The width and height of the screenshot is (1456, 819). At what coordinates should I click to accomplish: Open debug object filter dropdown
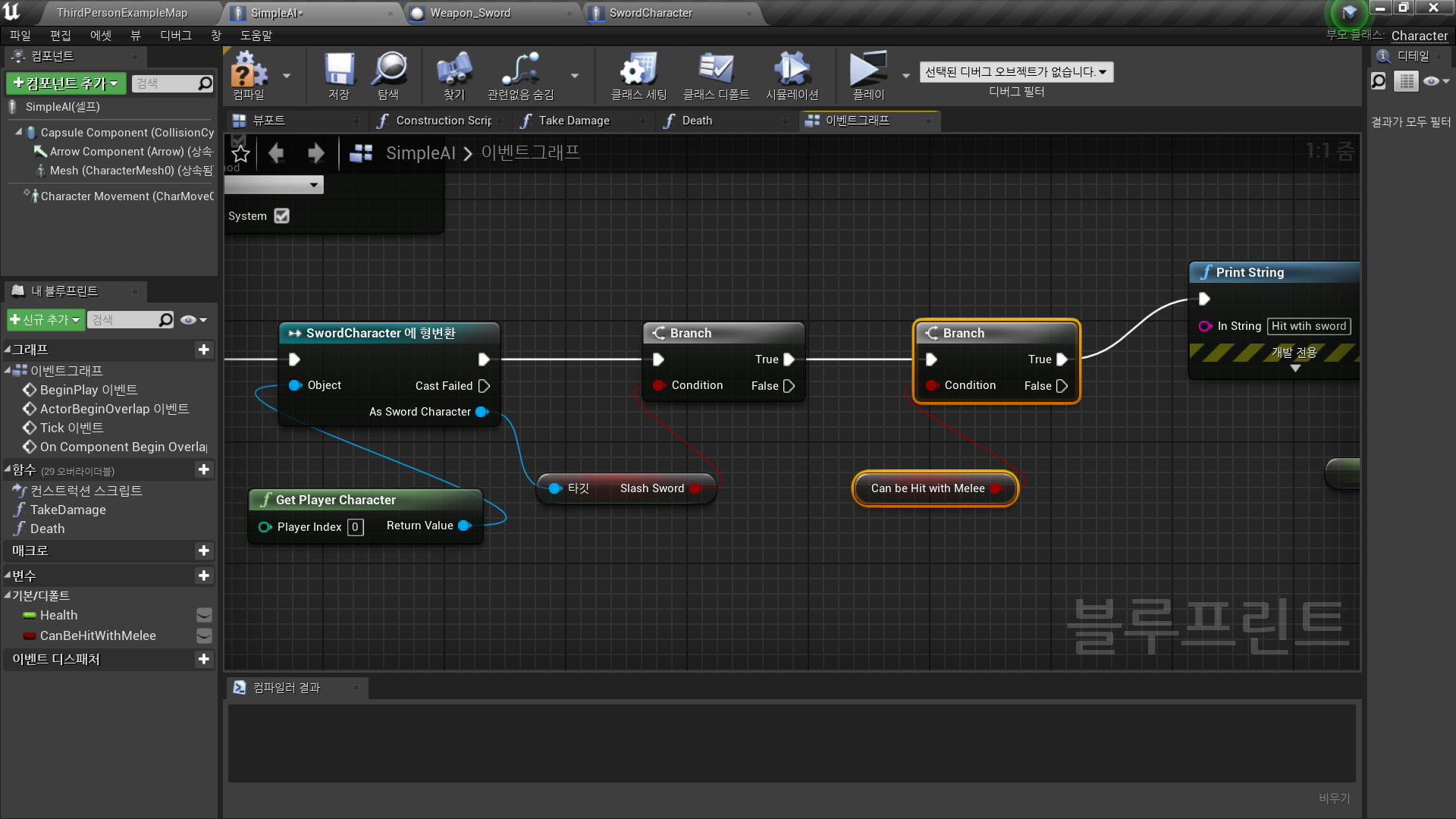[1016, 72]
